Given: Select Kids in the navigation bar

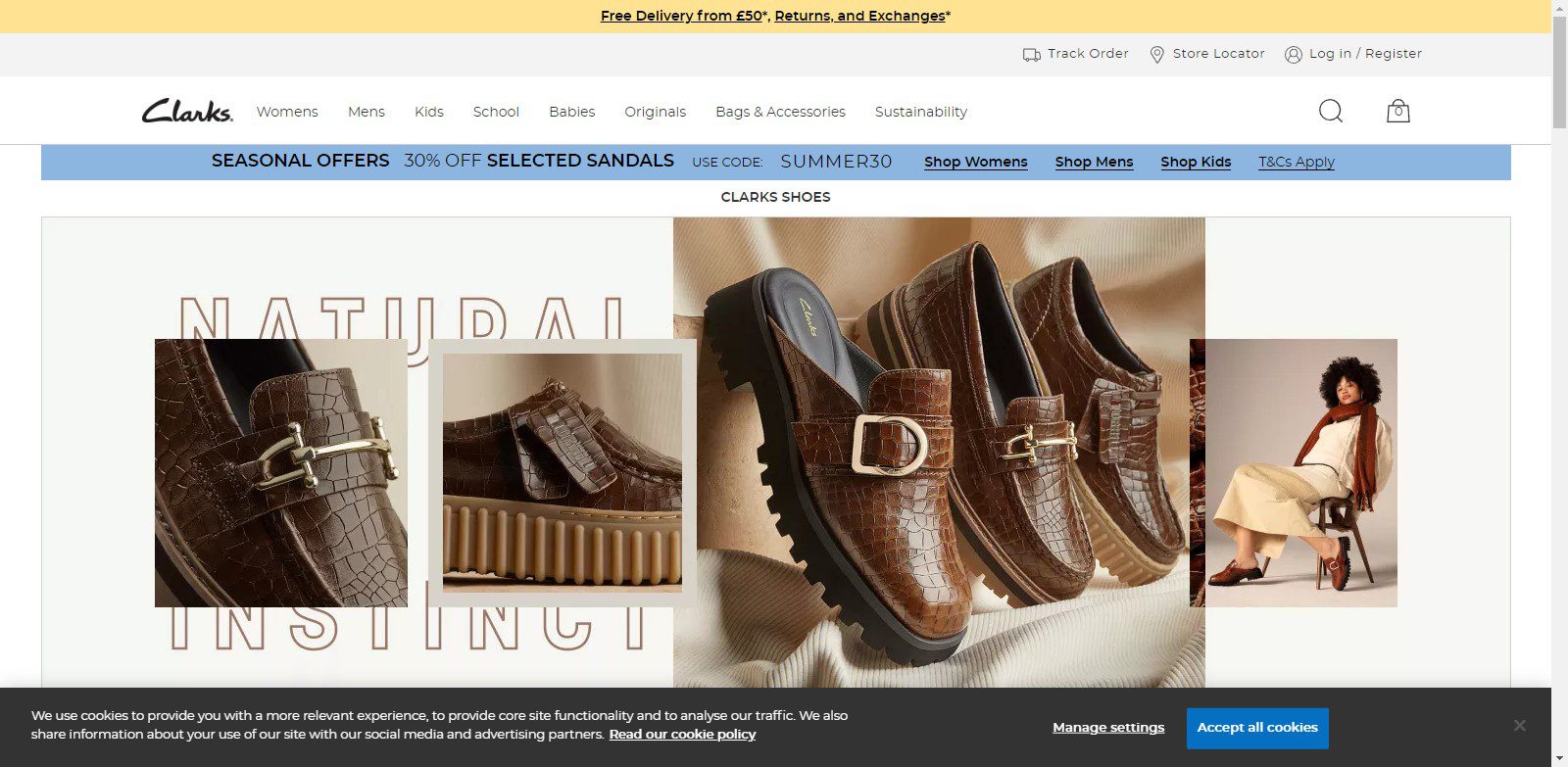Looking at the screenshot, I should [x=428, y=112].
